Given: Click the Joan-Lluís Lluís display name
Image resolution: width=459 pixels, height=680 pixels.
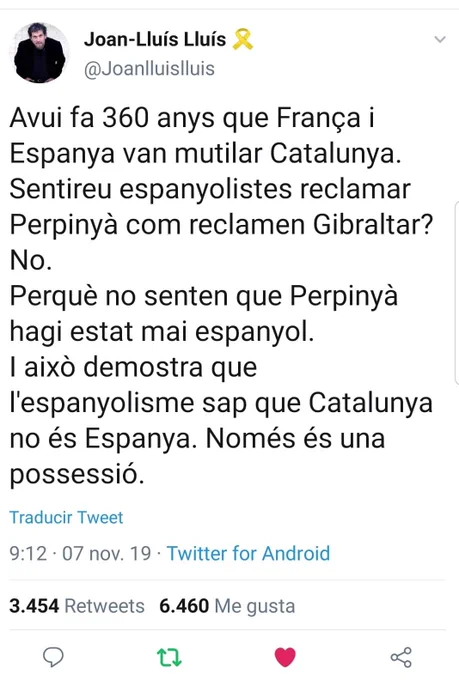Looking at the screenshot, I should 155,39.
